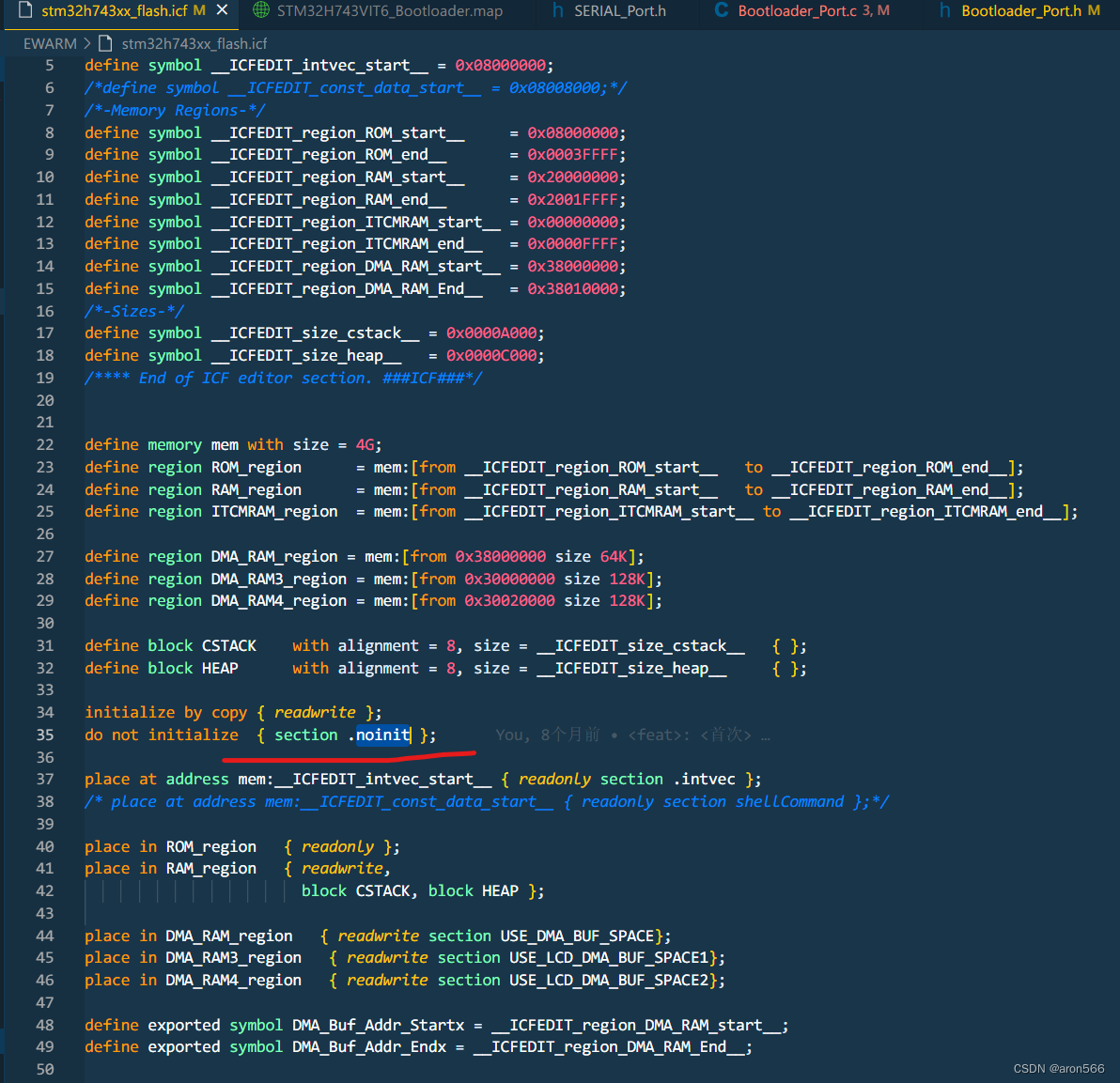Click __ICFEDIT_region_ITCMRAM_start__ on line 12
This screenshot has height=1083, width=1120.
[x=356, y=222]
